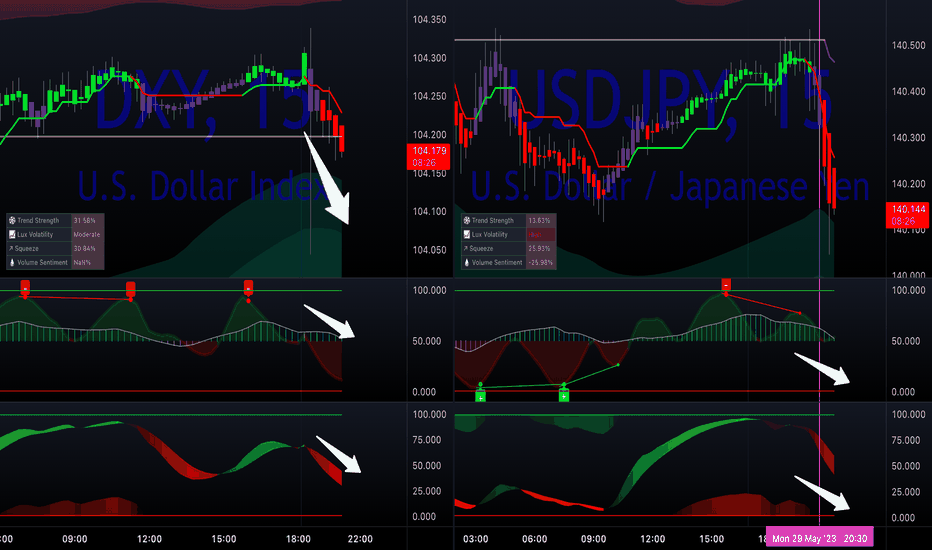Click the Squeeze arrow icon in DXY table
The height and width of the screenshot is (550, 932).
[11, 249]
